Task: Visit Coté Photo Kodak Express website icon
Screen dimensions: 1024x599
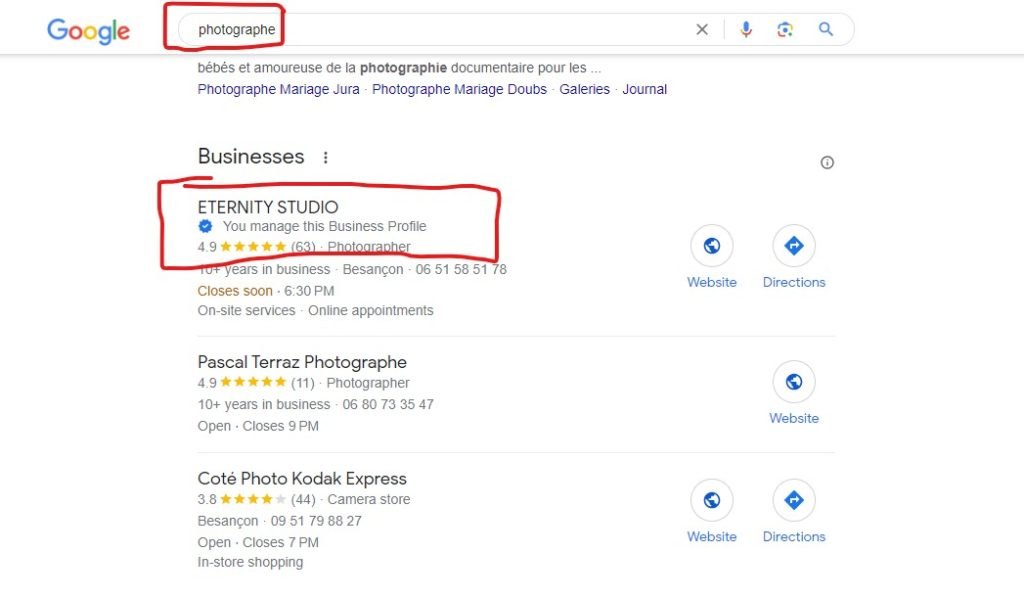Action: coord(712,500)
